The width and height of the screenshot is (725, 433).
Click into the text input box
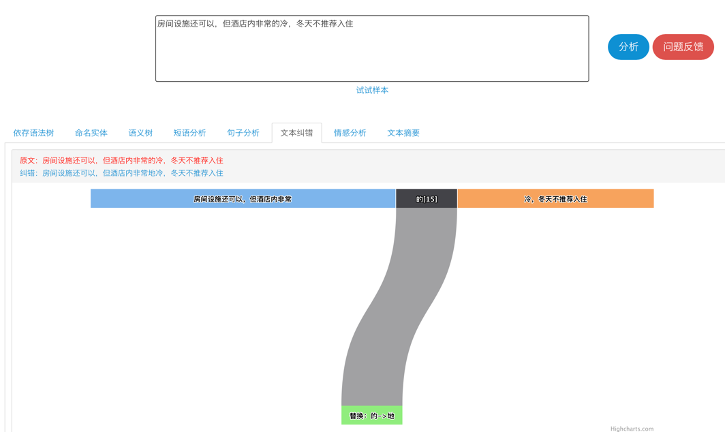coord(372,50)
